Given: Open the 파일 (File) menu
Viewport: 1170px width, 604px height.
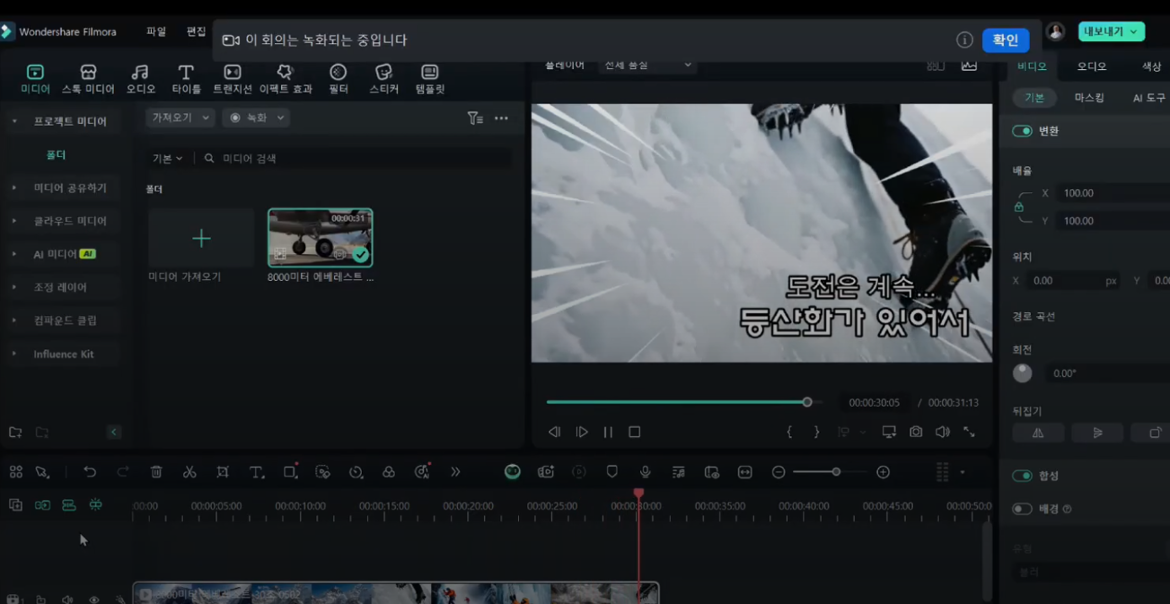Looking at the screenshot, I should click(156, 32).
